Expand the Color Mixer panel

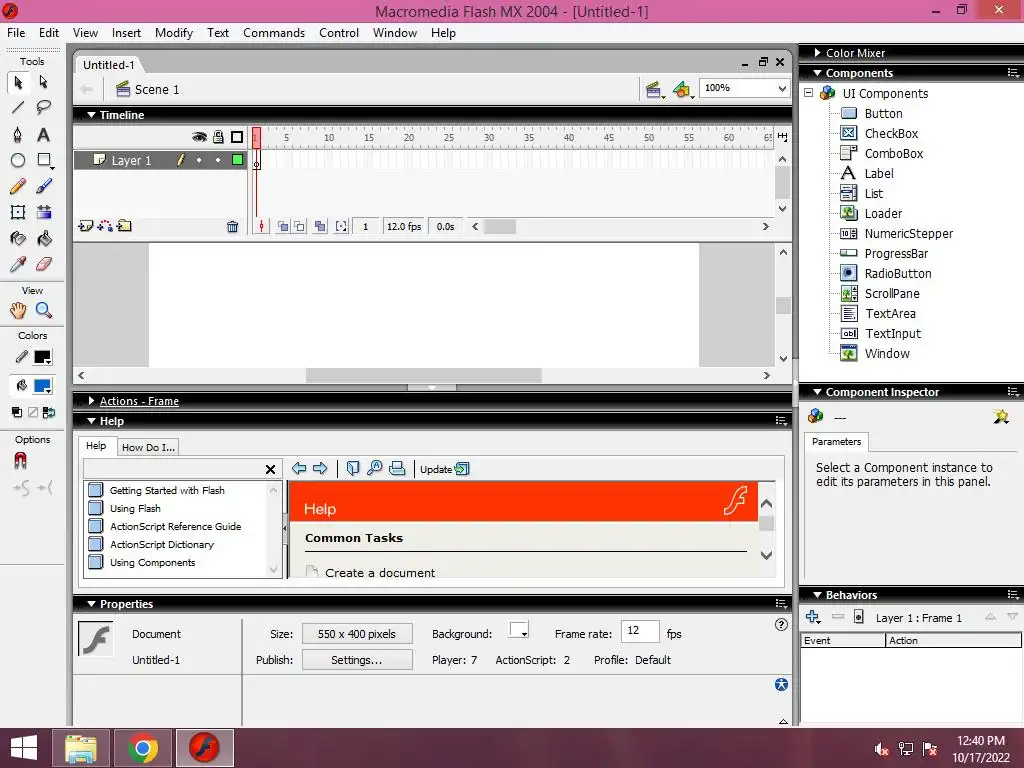pyautogui.click(x=817, y=53)
